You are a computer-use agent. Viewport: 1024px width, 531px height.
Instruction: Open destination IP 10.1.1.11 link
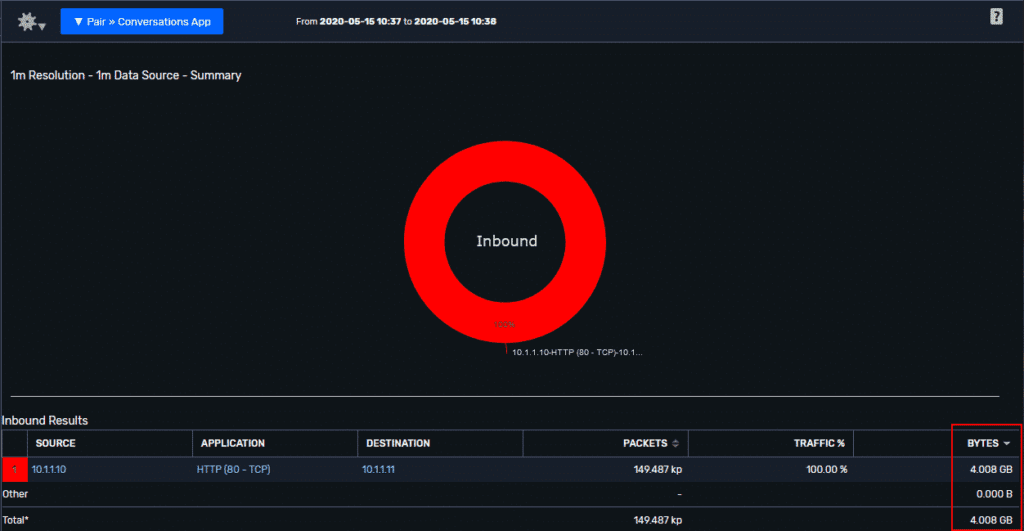click(378, 469)
